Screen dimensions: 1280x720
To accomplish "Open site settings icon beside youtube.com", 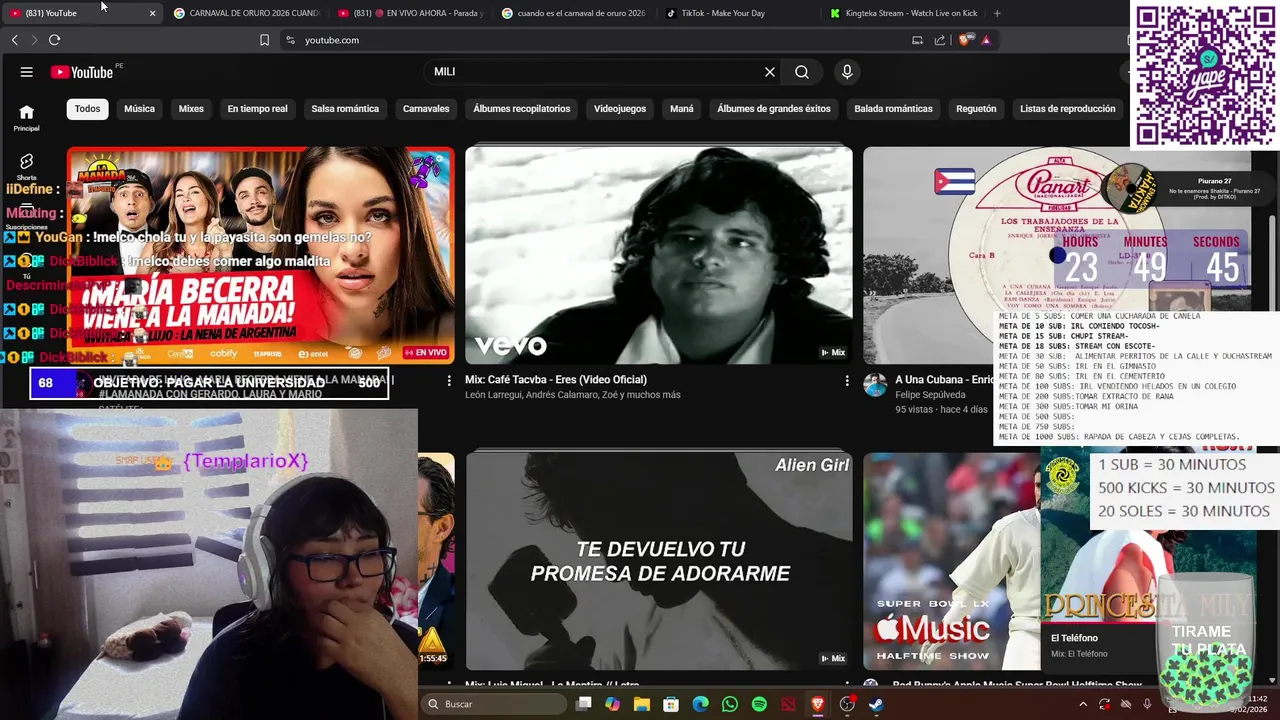I will click(290, 40).
